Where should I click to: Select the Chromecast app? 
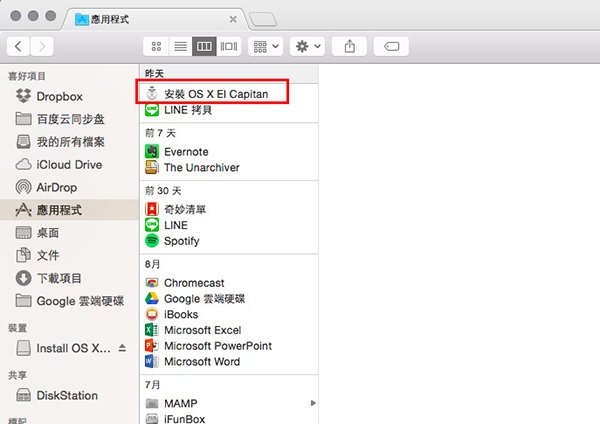(185, 283)
